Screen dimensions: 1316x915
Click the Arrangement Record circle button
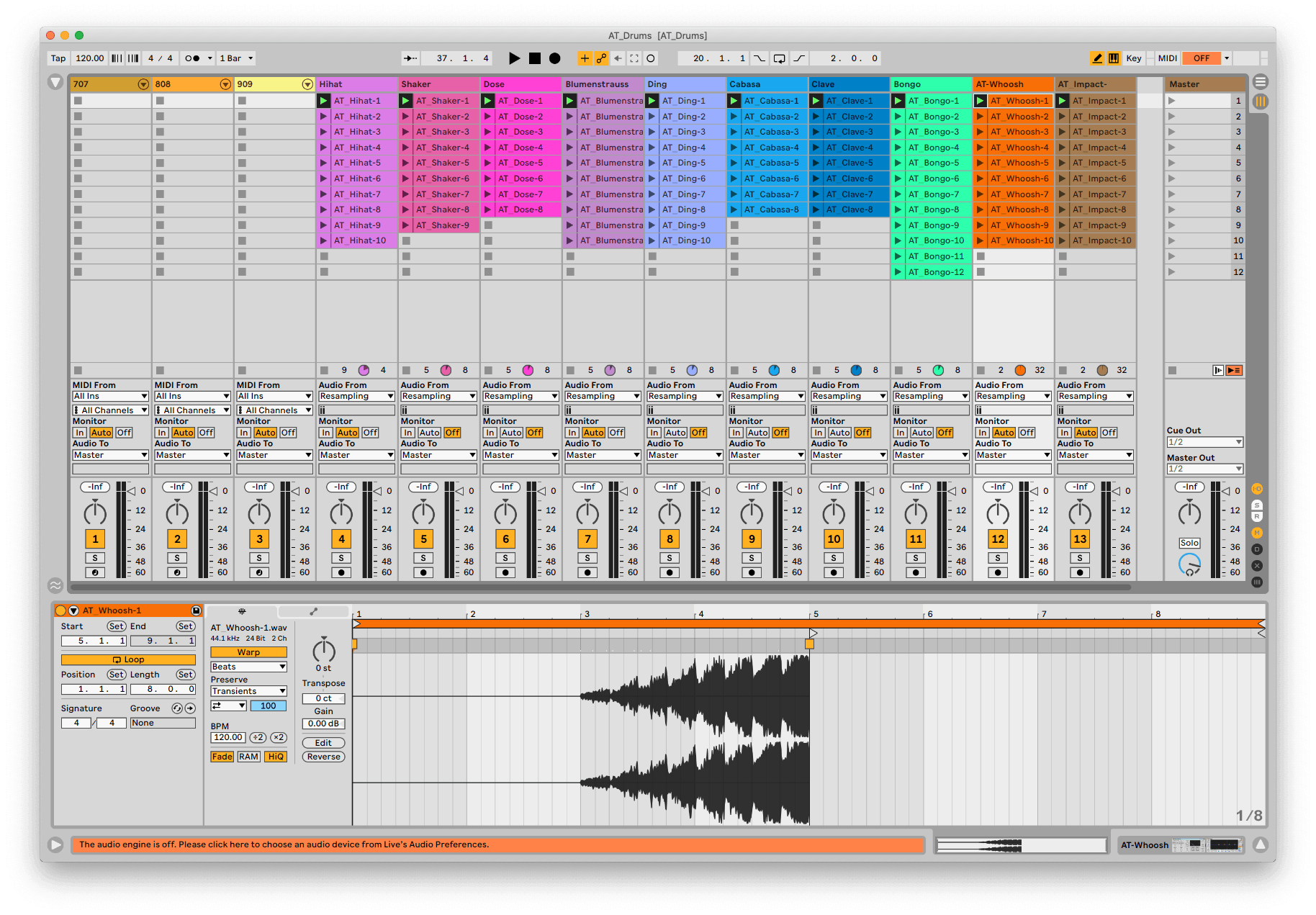click(x=554, y=58)
